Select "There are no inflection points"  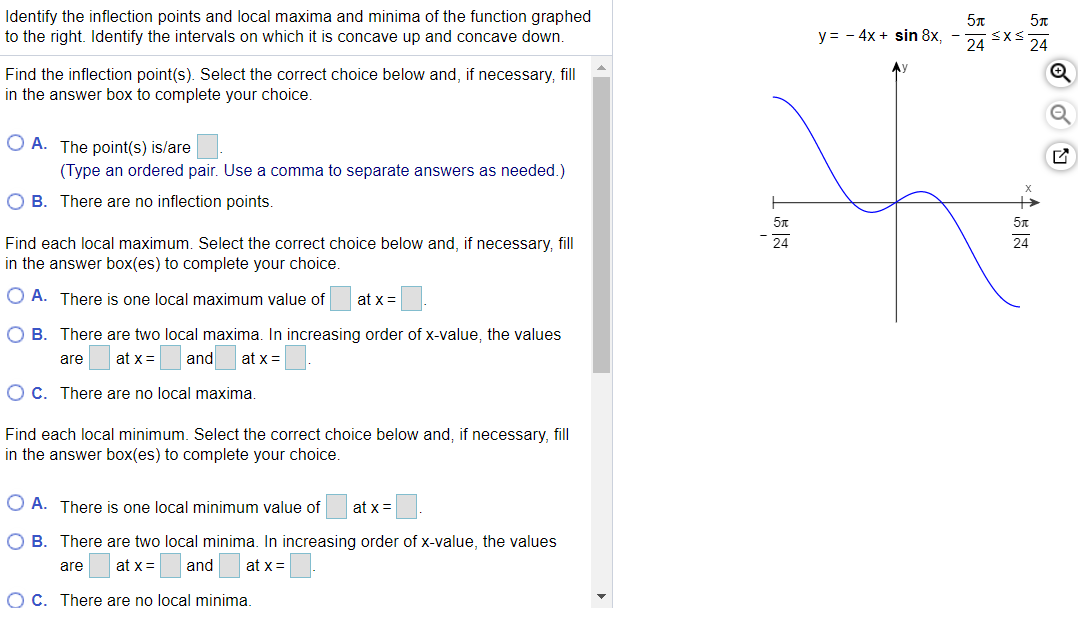click(15, 200)
